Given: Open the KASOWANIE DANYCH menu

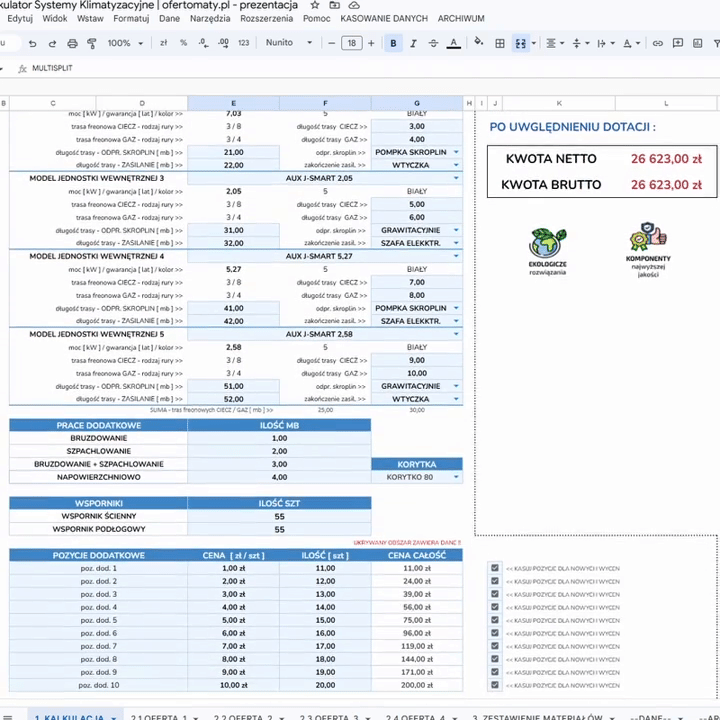Looking at the screenshot, I should pyautogui.click(x=383, y=19).
